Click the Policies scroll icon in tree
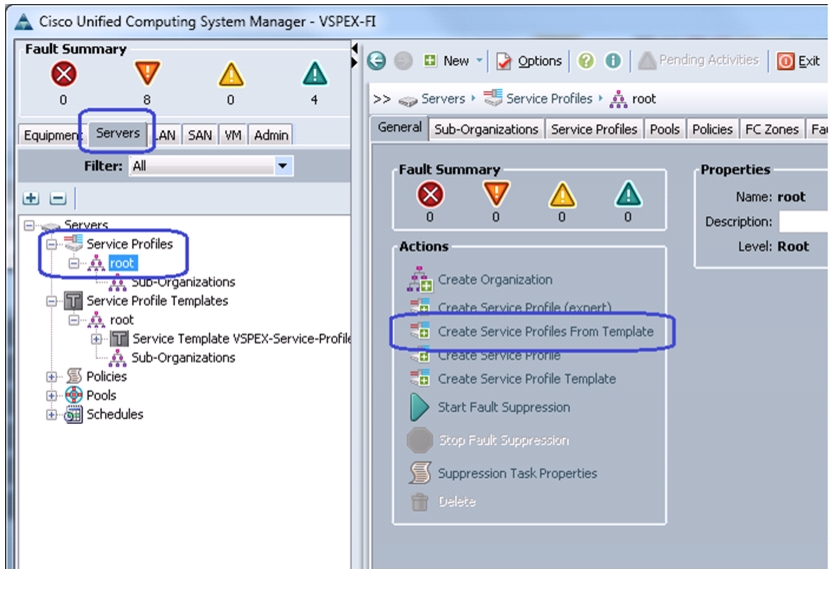The height and width of the screenshot is (604, 829). click(74, 376)
